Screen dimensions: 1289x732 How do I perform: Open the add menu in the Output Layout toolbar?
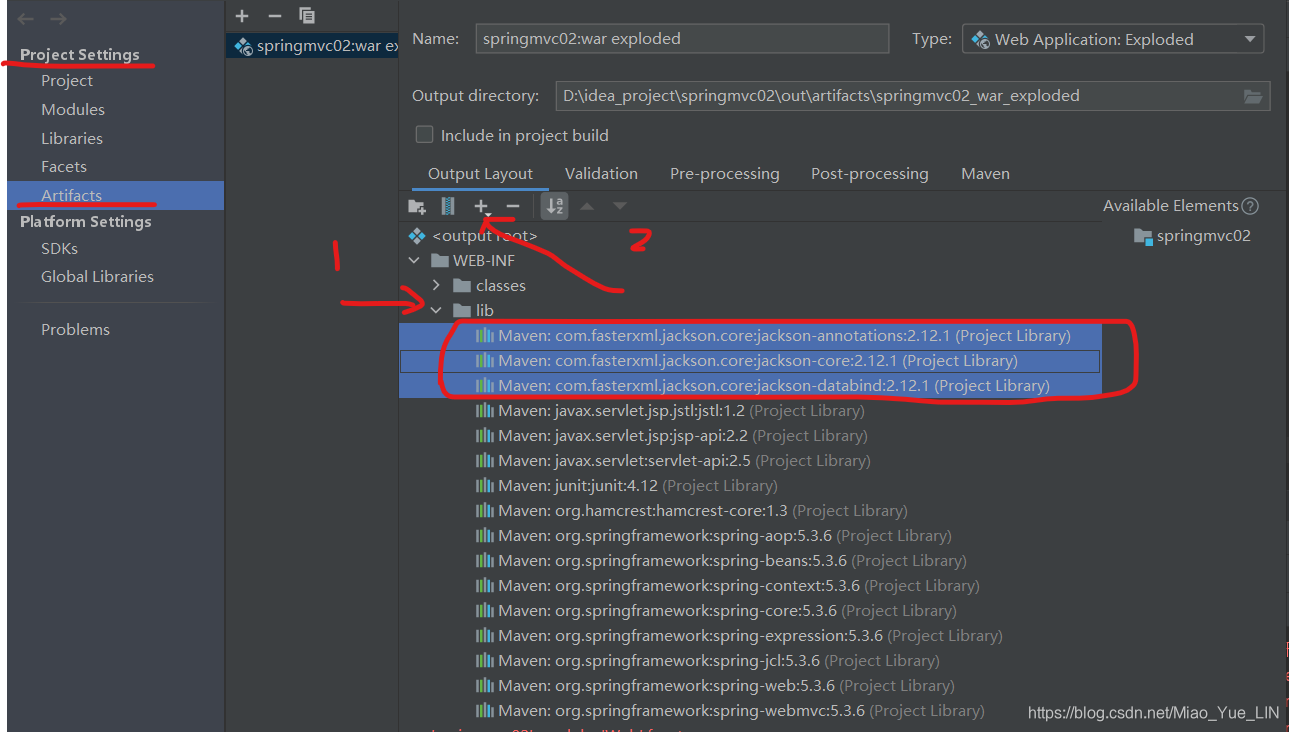(481, 206)
